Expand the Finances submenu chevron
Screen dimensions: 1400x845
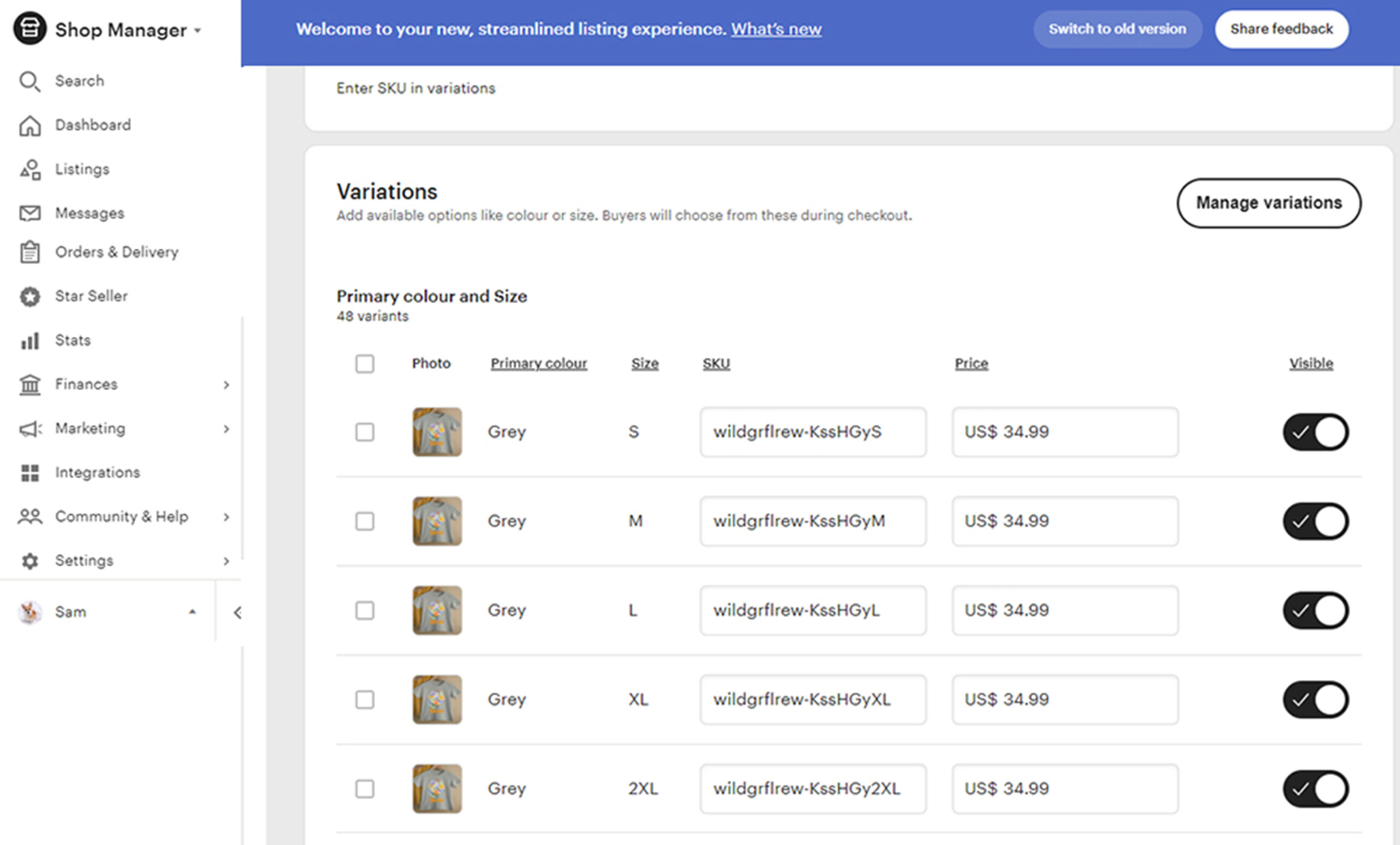coord(227,384)
